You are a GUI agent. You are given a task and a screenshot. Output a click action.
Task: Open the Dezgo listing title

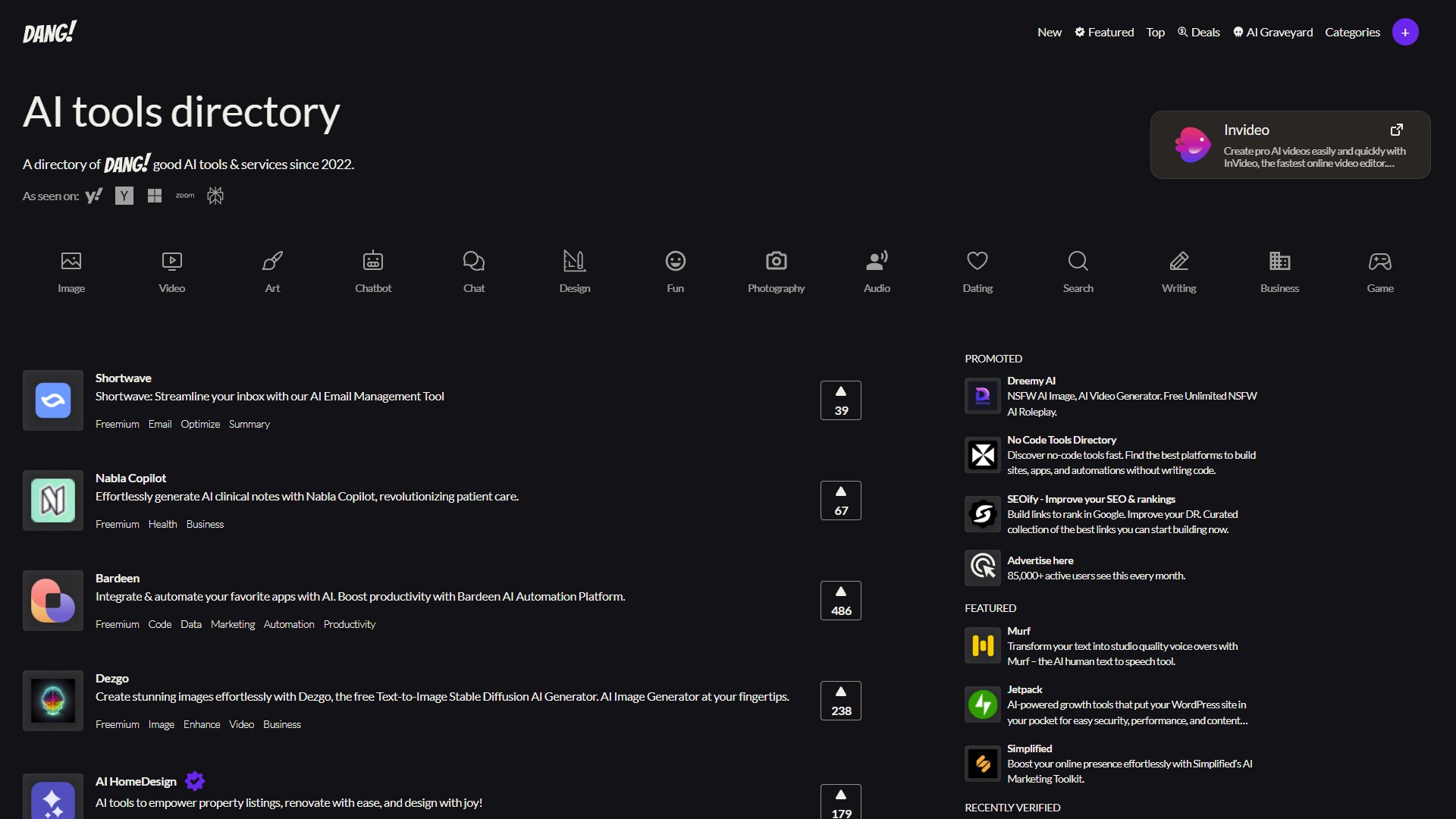[x=112, y=678]
